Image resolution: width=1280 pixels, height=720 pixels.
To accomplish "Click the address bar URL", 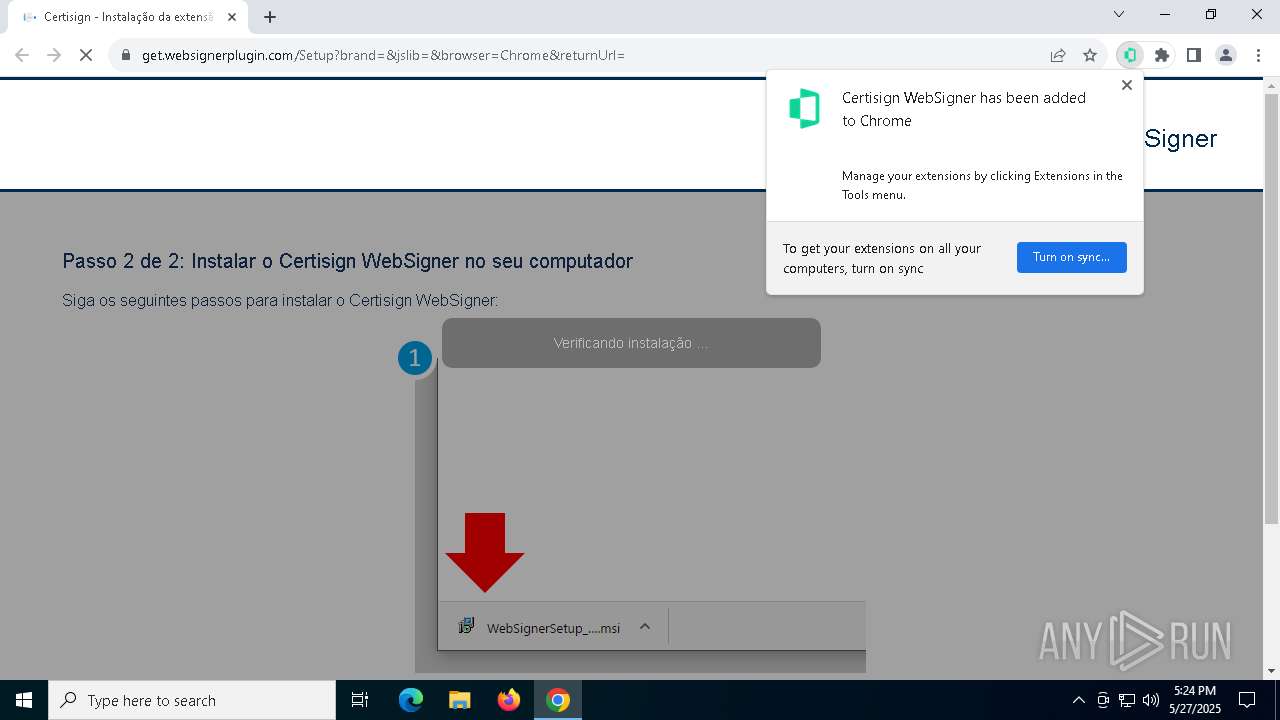I will tap(383, 55).
